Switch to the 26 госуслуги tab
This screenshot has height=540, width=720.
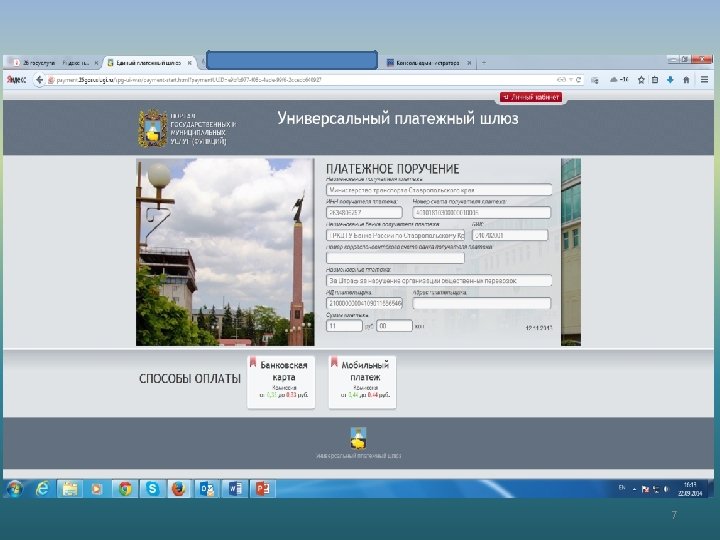point(54,63)
